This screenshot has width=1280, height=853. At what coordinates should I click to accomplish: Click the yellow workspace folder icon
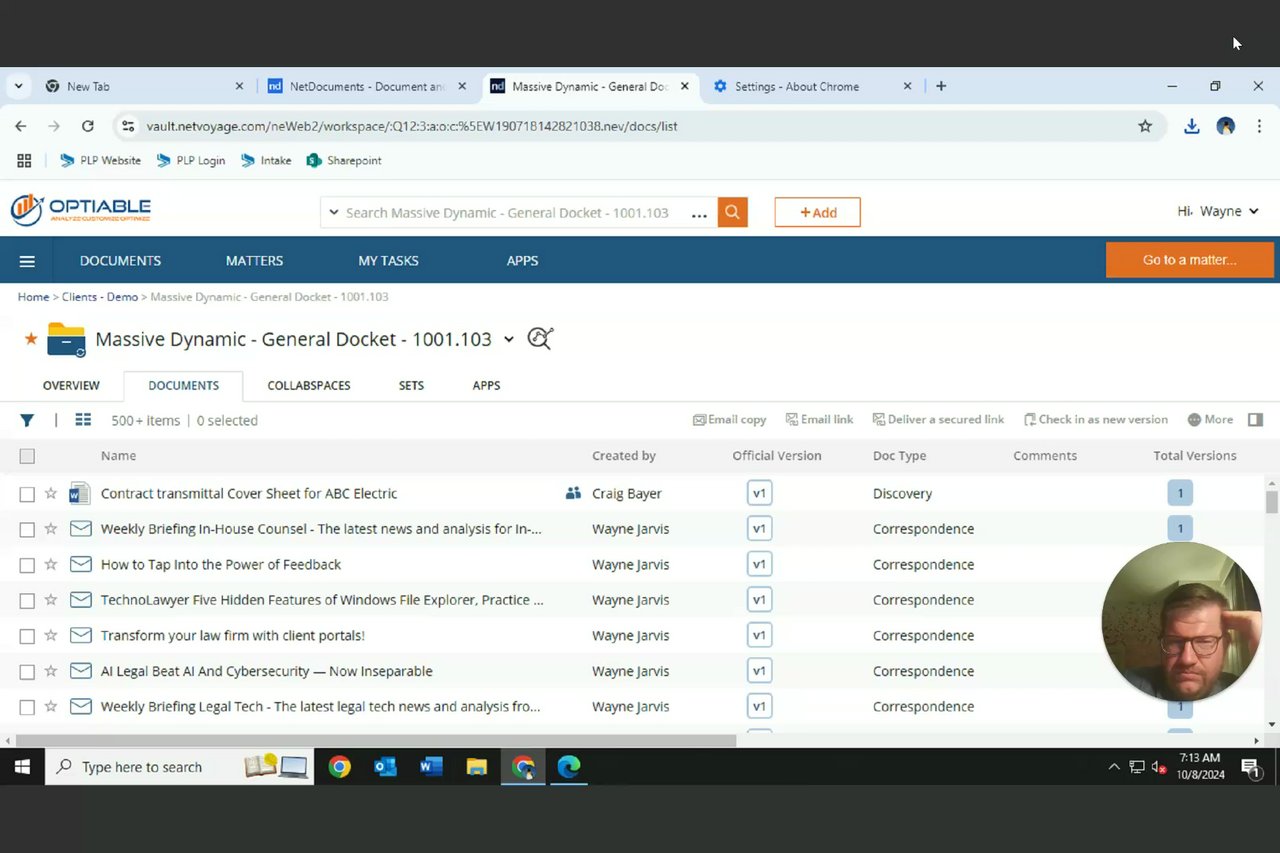pos(66,339)
